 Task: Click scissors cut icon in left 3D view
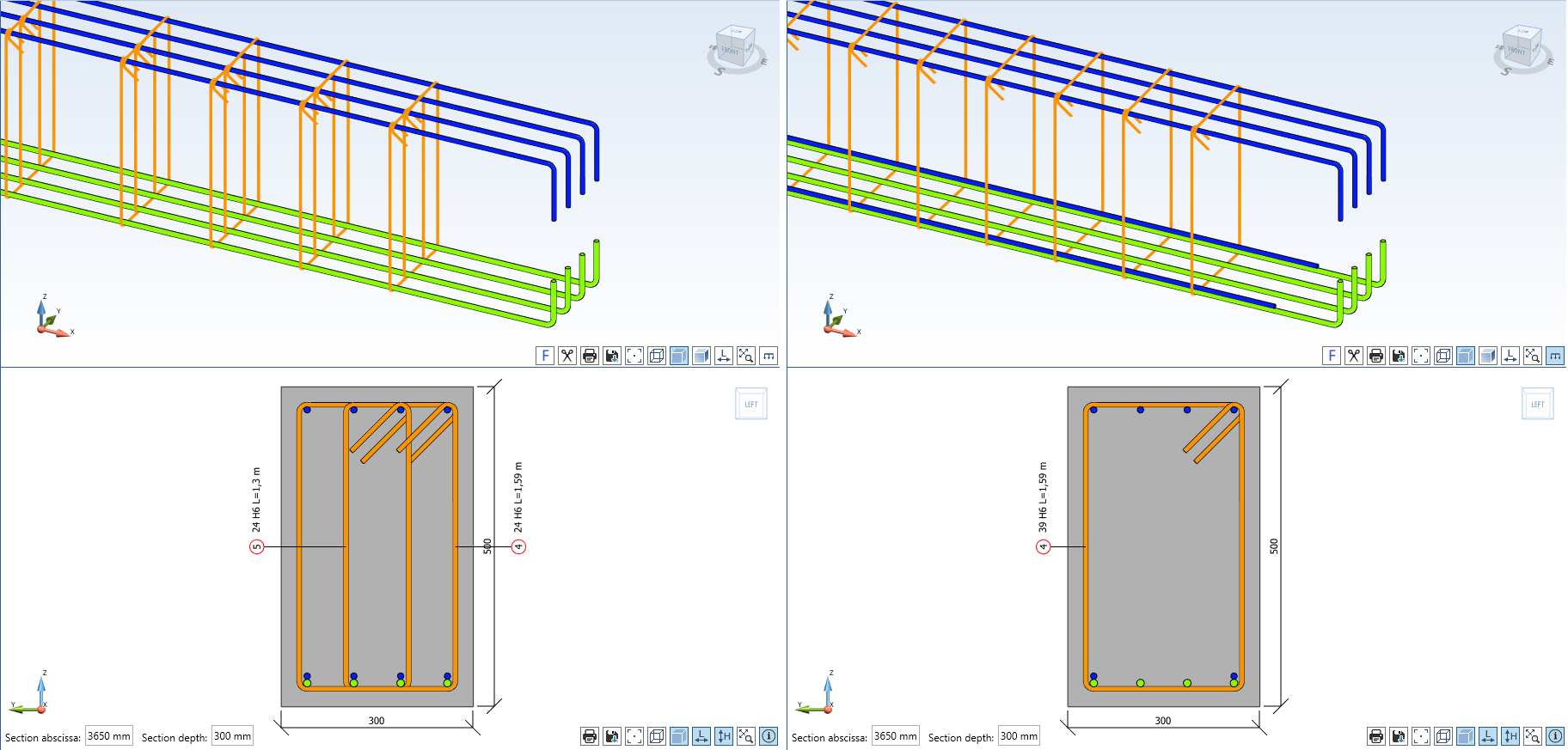[567, 356]
